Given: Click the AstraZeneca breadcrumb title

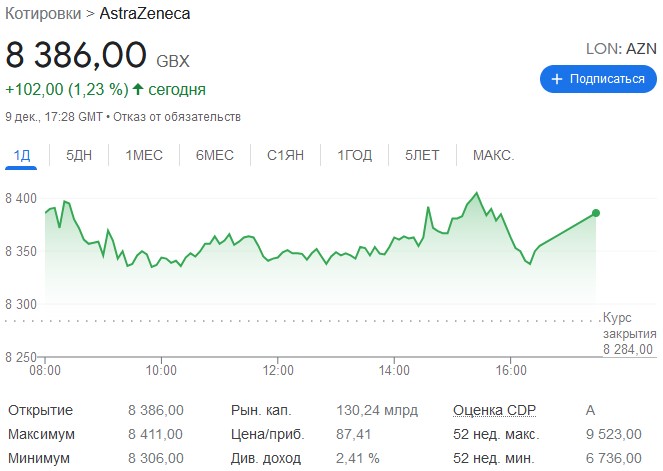Looking at the screenshot, I should [x=145, y=14].
